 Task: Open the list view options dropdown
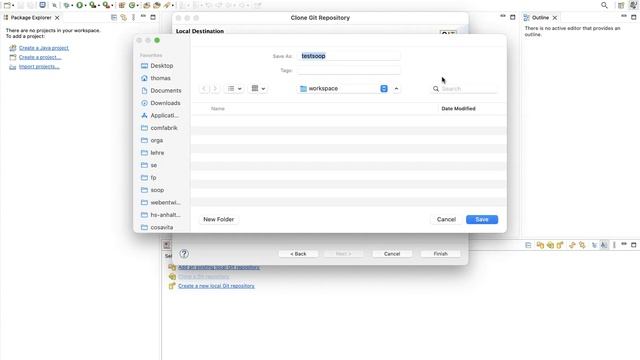click(235, 89)
